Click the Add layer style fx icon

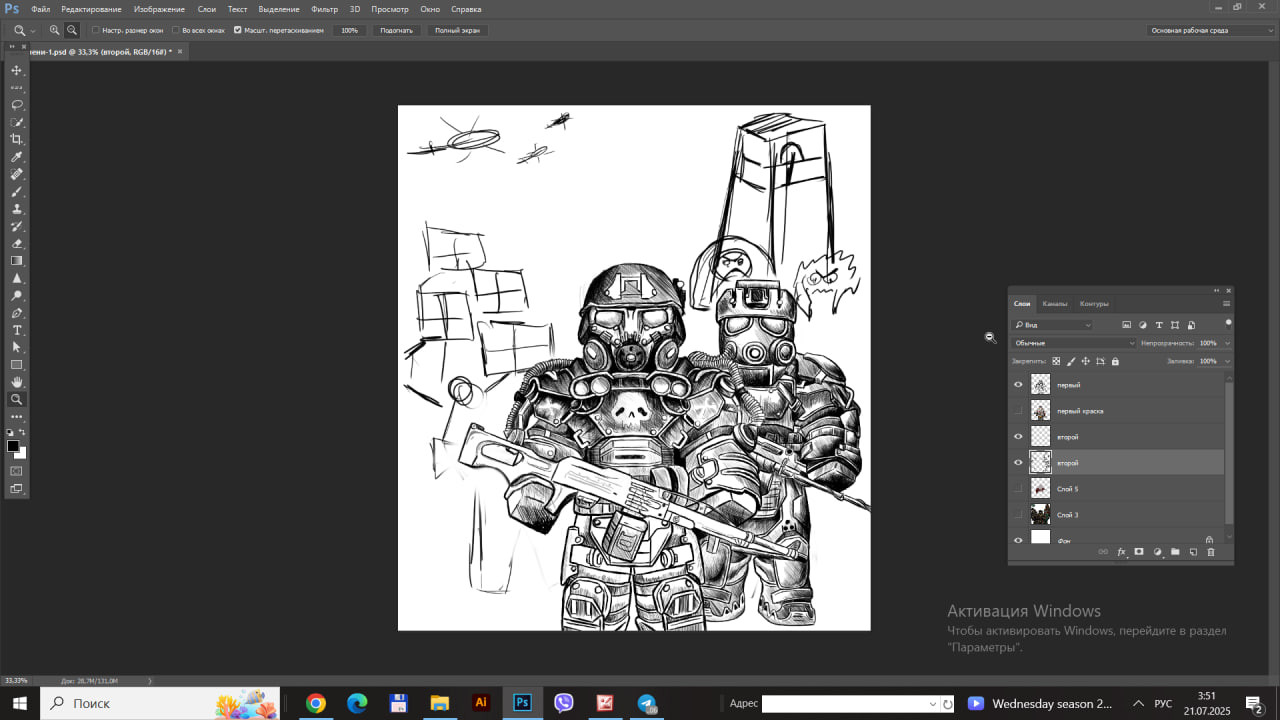pyautogui.click(x=1121, y=551)
